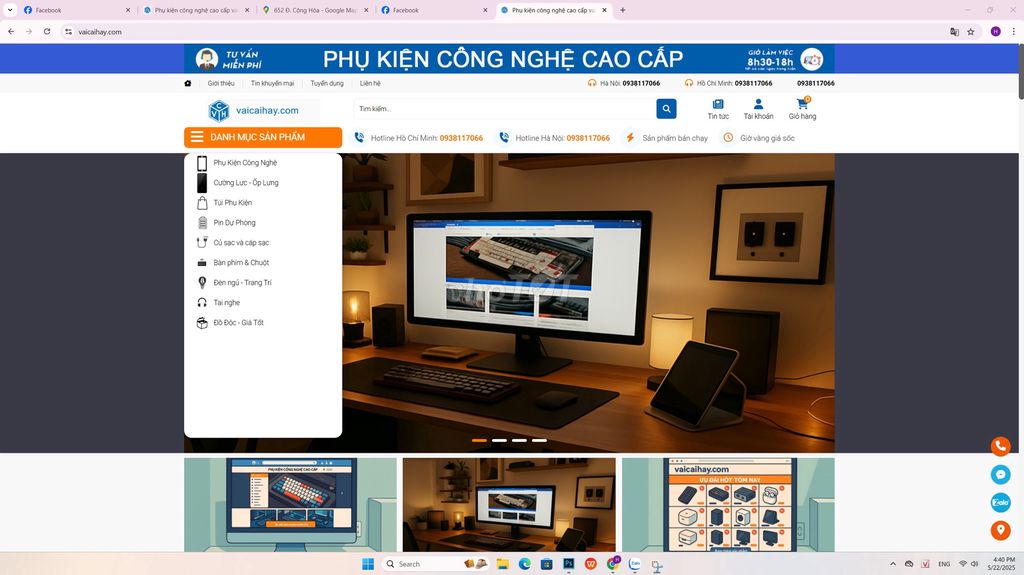The width and height of the screenshot is (1024, 575).
Task: Click the orange map location floating button
Action: (x=1000, y=530)
